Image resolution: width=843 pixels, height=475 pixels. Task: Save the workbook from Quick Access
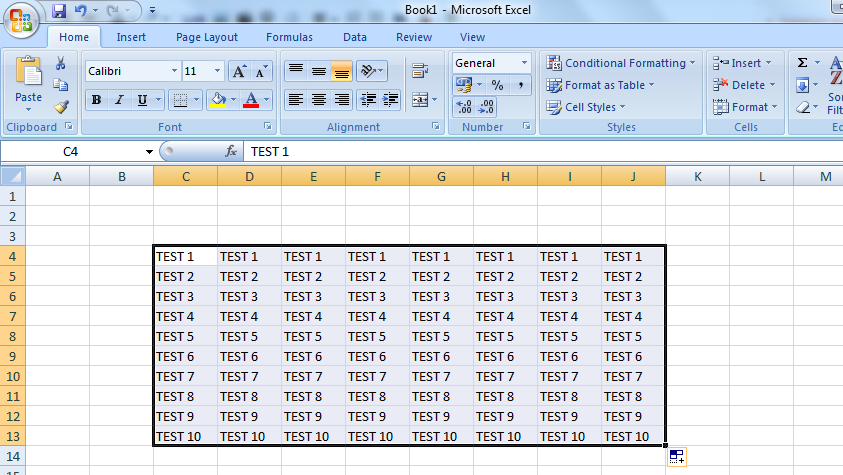pos(59,10)
